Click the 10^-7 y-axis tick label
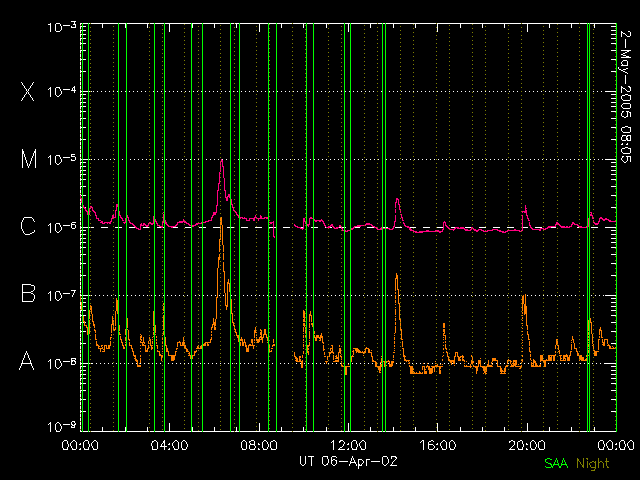Viewport: 640px width, 480px height. click(62, 295)
